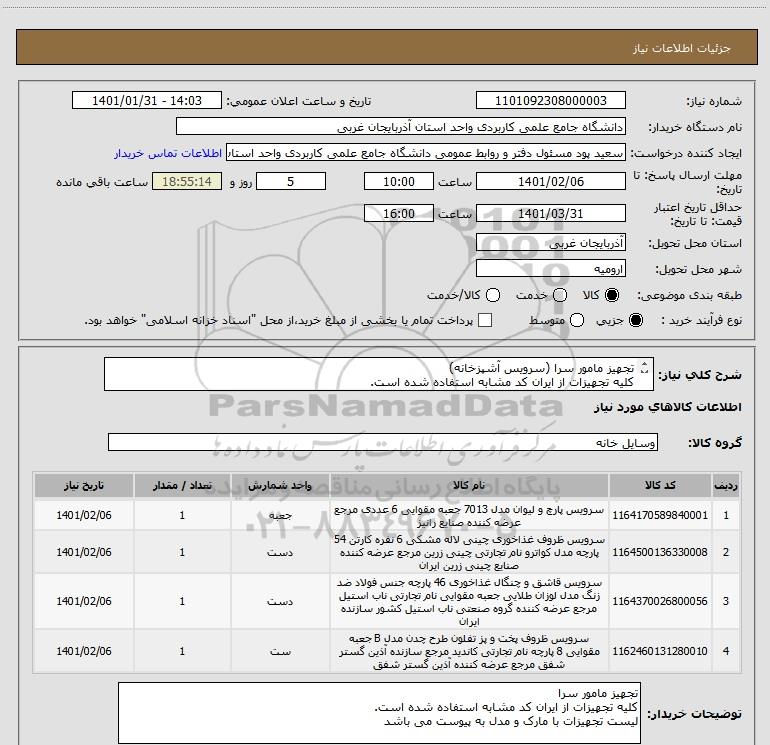Open the اطلاعات تماس خریدار link
Viewport: 770px width, 745px height.
tap(168, 153)
